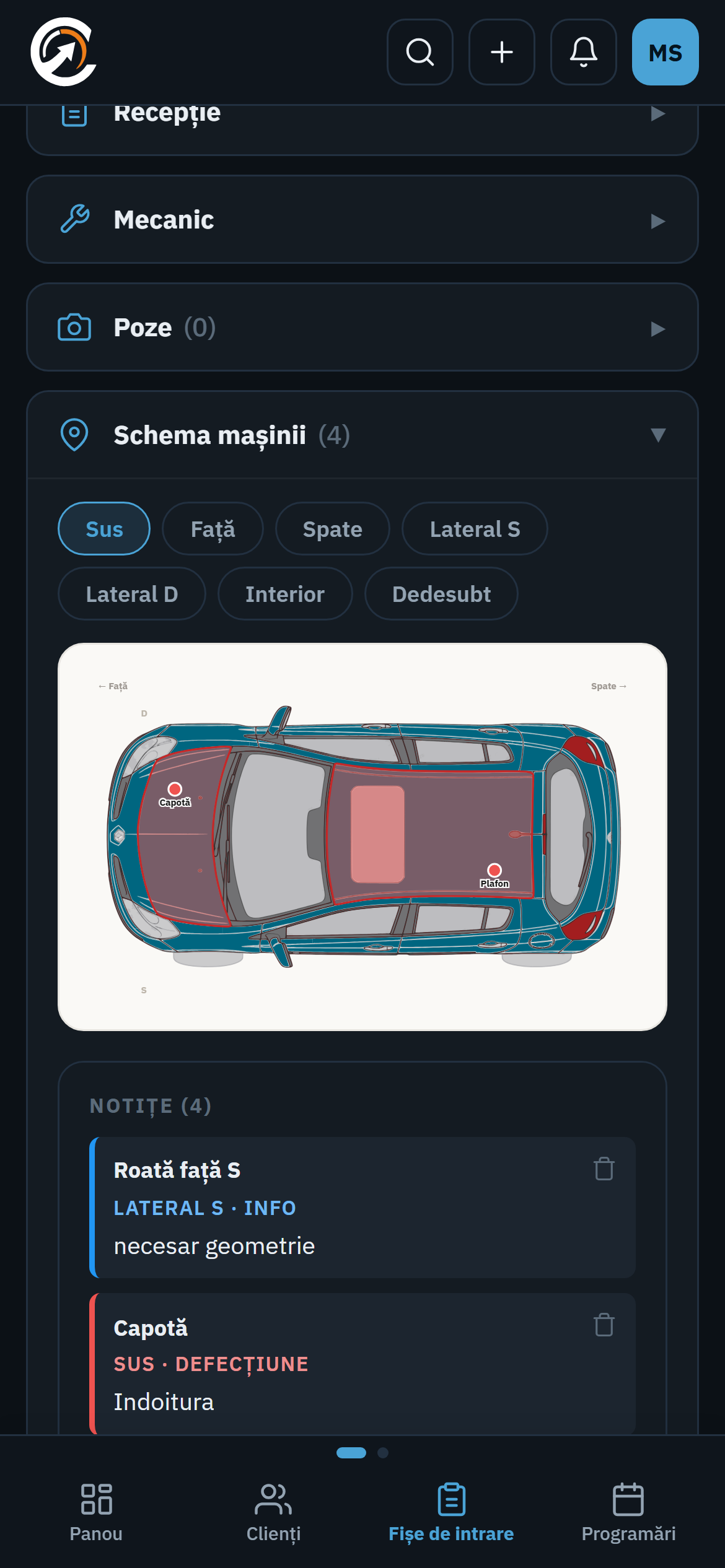Image resolution: width=725 pixels, height=1568 pixels.
Task: Tap the plus add-new icon
Action: coord(502,52)
